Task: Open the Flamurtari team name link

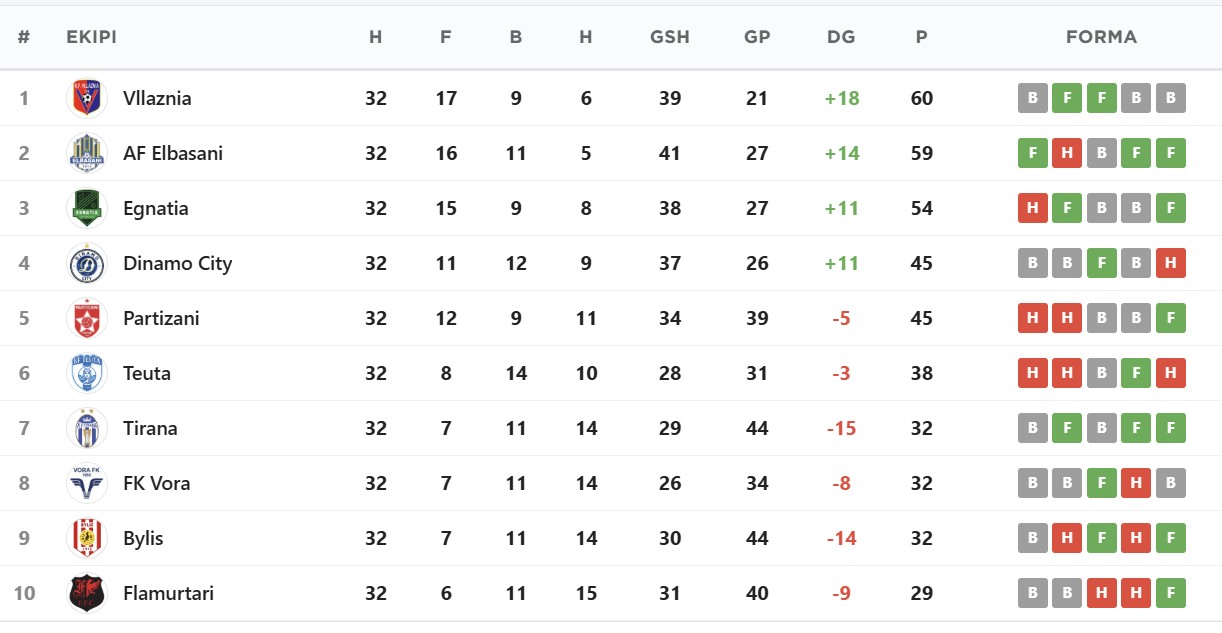Action: pos(168,593)
